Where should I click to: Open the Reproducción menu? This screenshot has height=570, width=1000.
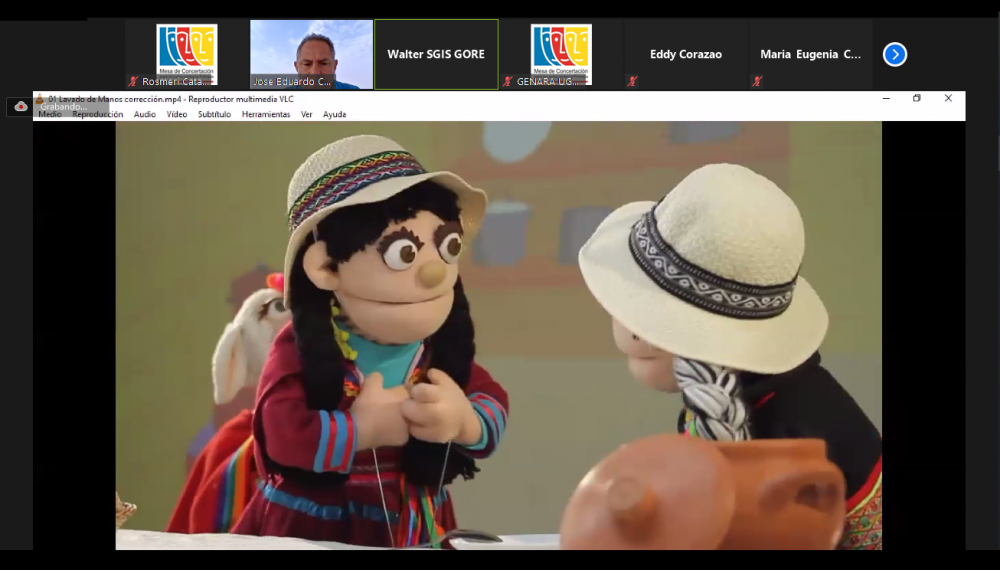click(97, 114)
